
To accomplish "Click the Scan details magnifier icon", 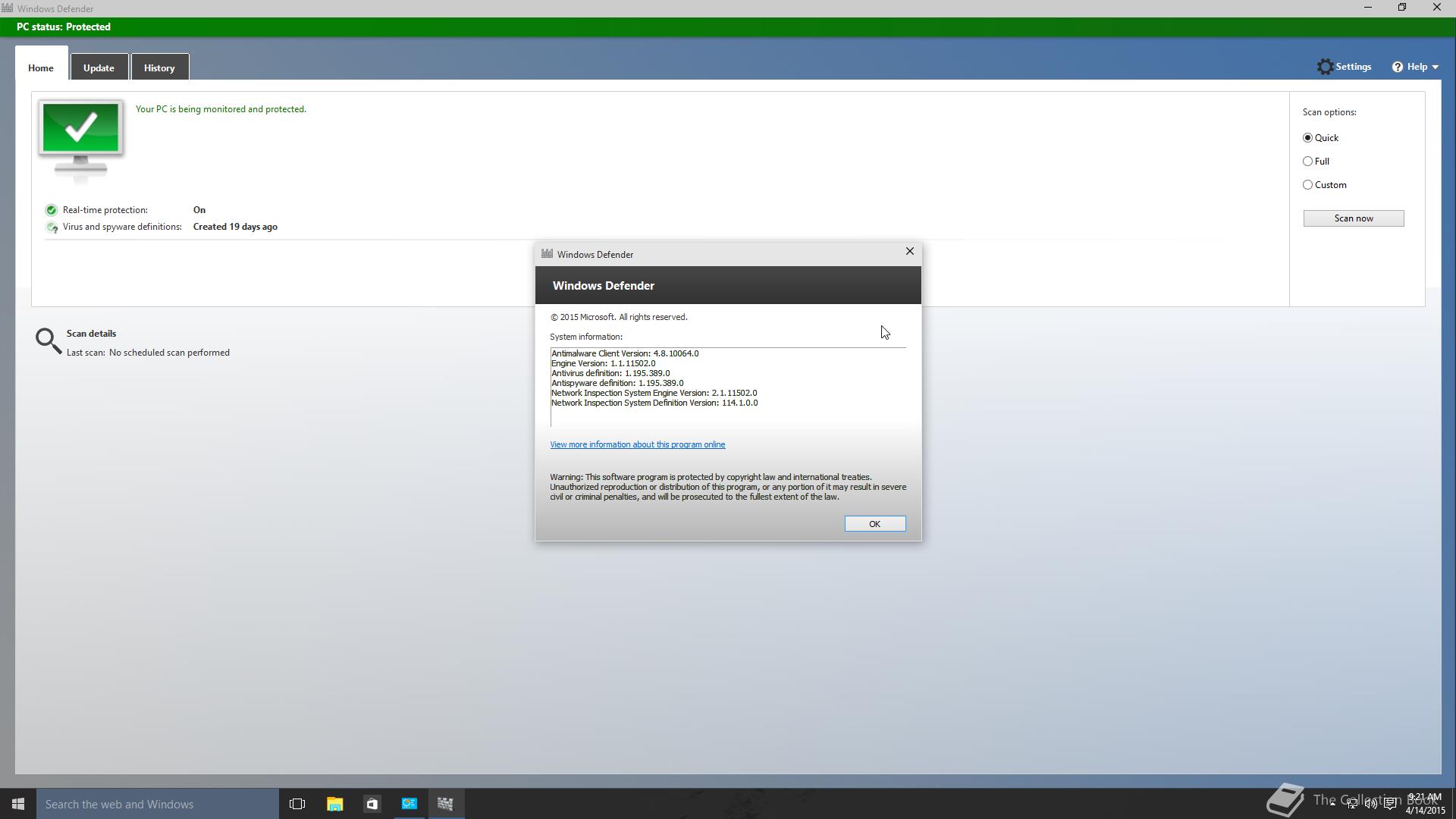I will pyautogui.click(x=49, y=341).
